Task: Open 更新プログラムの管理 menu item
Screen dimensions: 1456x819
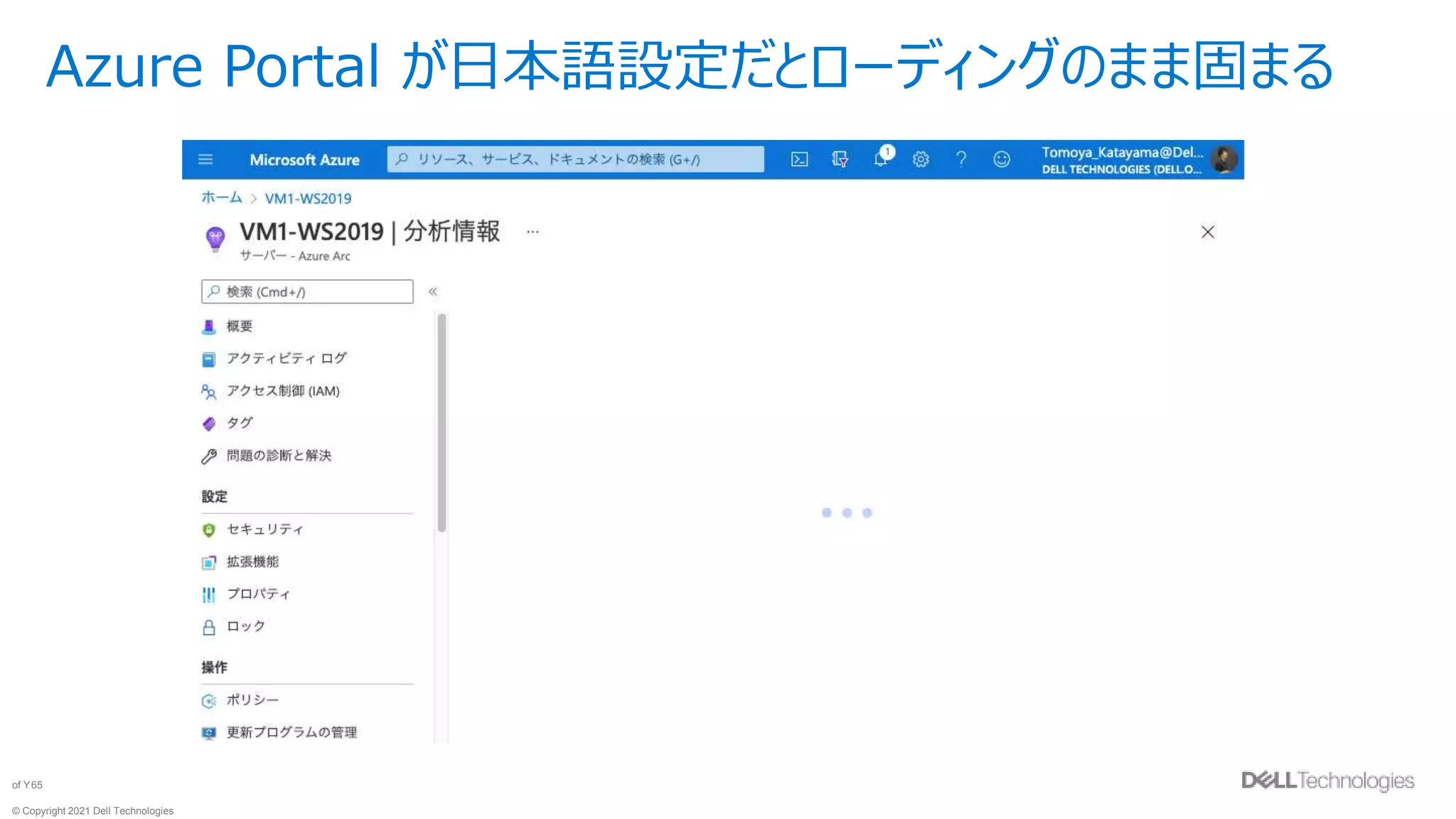Action: coord(291,732)
